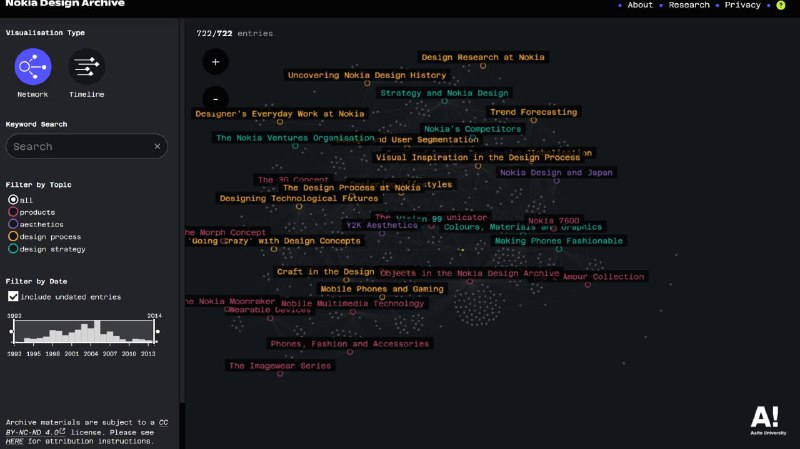Open Craft in the Design label

[x=326, y=271]
